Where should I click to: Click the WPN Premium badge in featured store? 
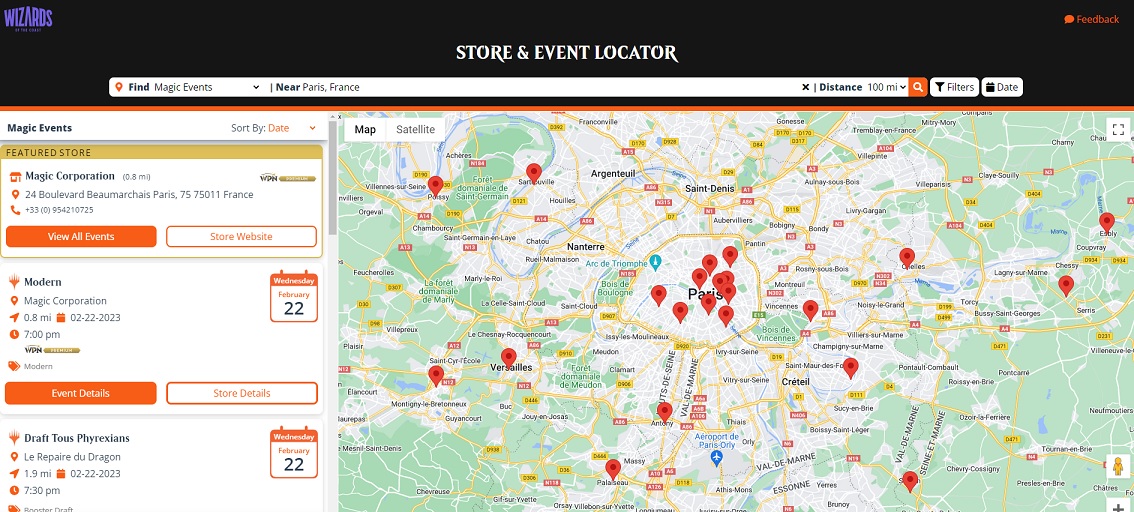(x=288, y=177)
